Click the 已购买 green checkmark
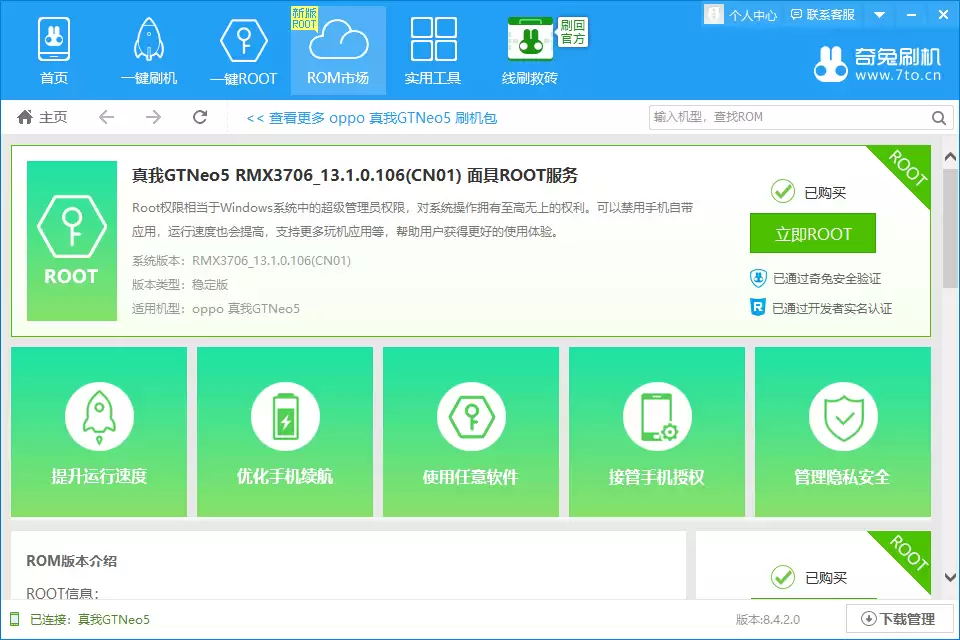 point(781,191)
